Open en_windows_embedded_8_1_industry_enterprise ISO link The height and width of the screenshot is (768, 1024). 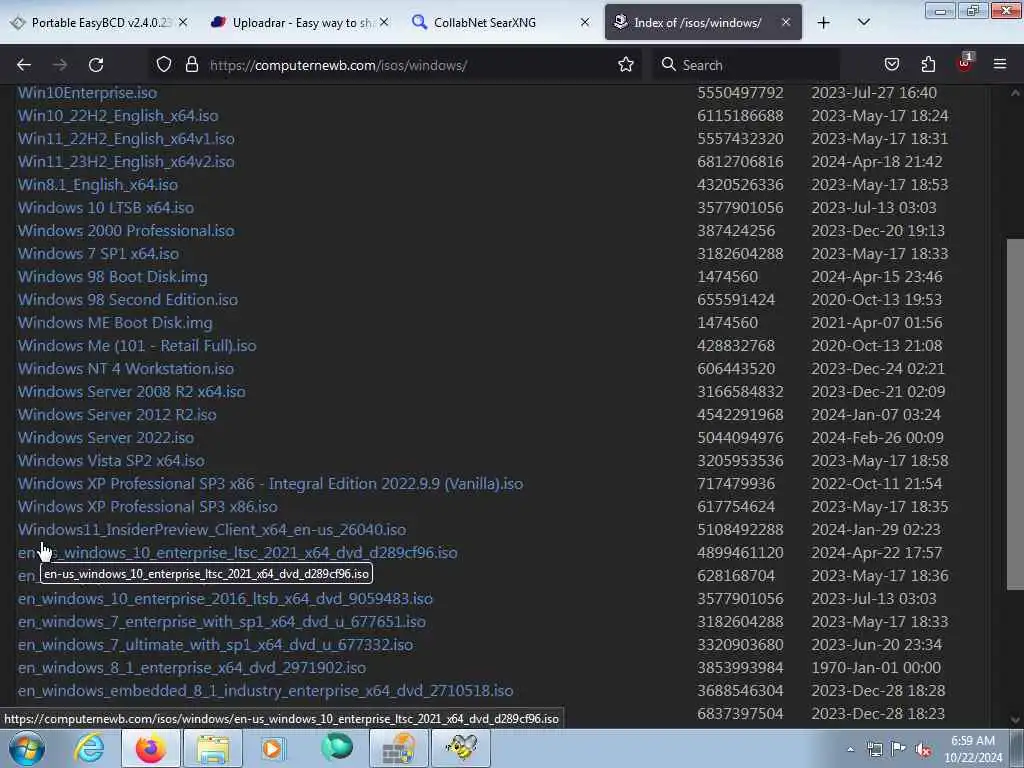click(x=266, y=690)
